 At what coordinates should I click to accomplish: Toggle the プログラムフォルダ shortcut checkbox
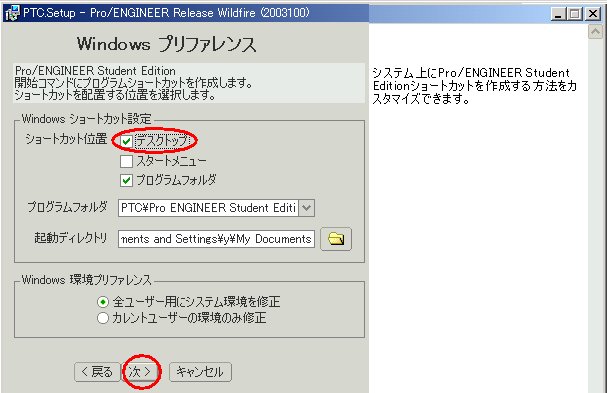(x=126, y=180)
